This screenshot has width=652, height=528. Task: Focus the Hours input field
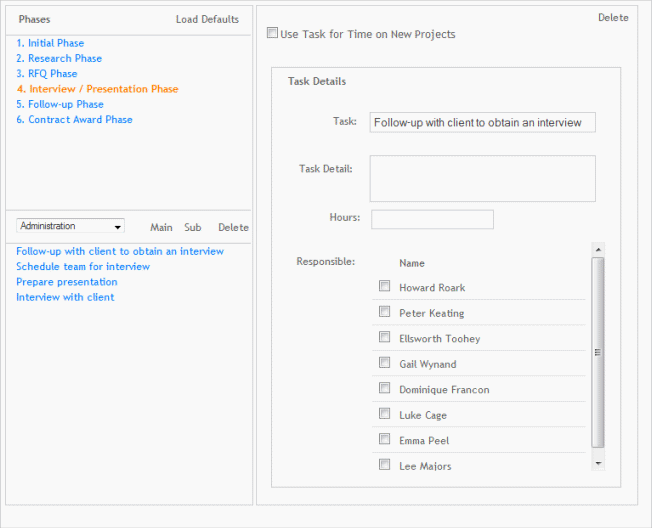432,219
